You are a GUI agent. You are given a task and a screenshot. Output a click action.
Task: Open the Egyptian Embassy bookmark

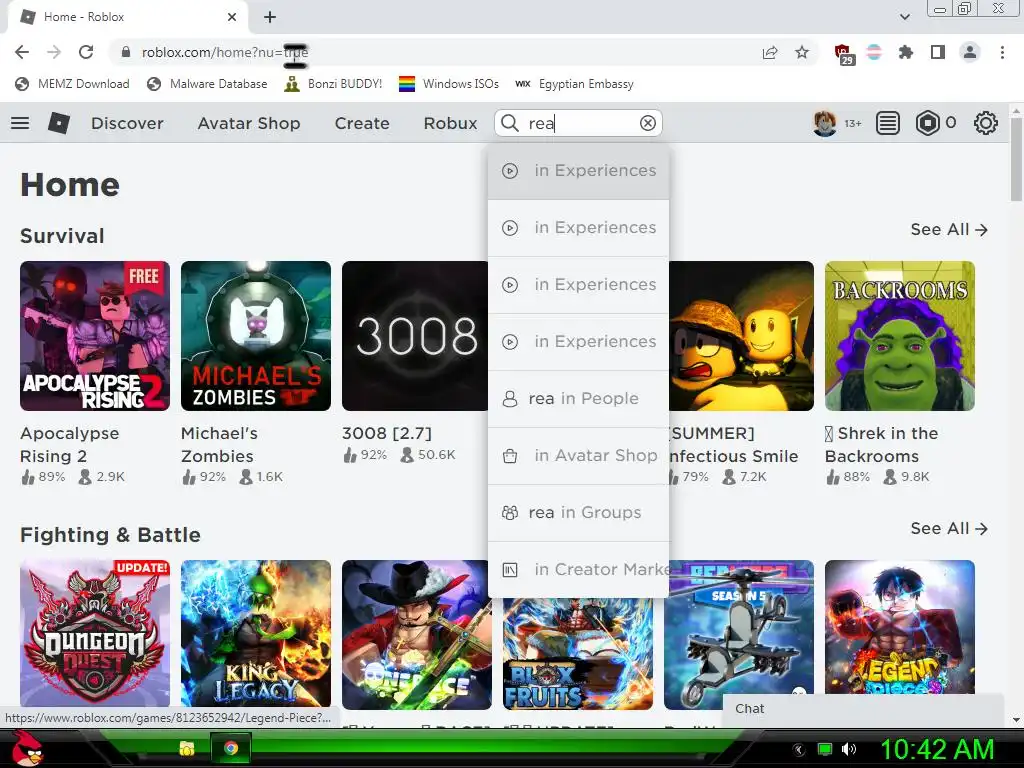[574, 84]
